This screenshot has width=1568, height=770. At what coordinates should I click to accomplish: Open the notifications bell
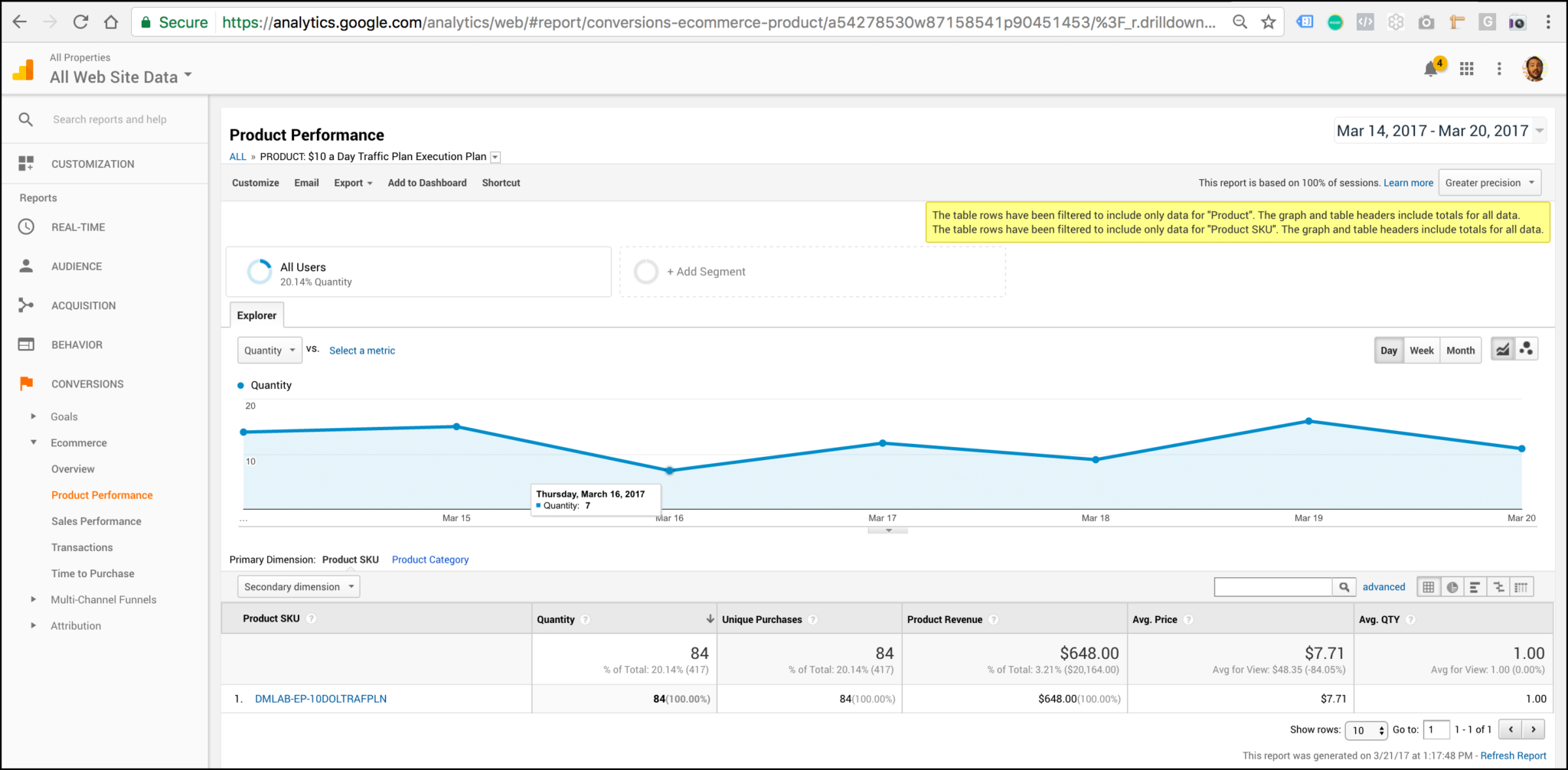pyautogui.click(x=1432, y=68)
